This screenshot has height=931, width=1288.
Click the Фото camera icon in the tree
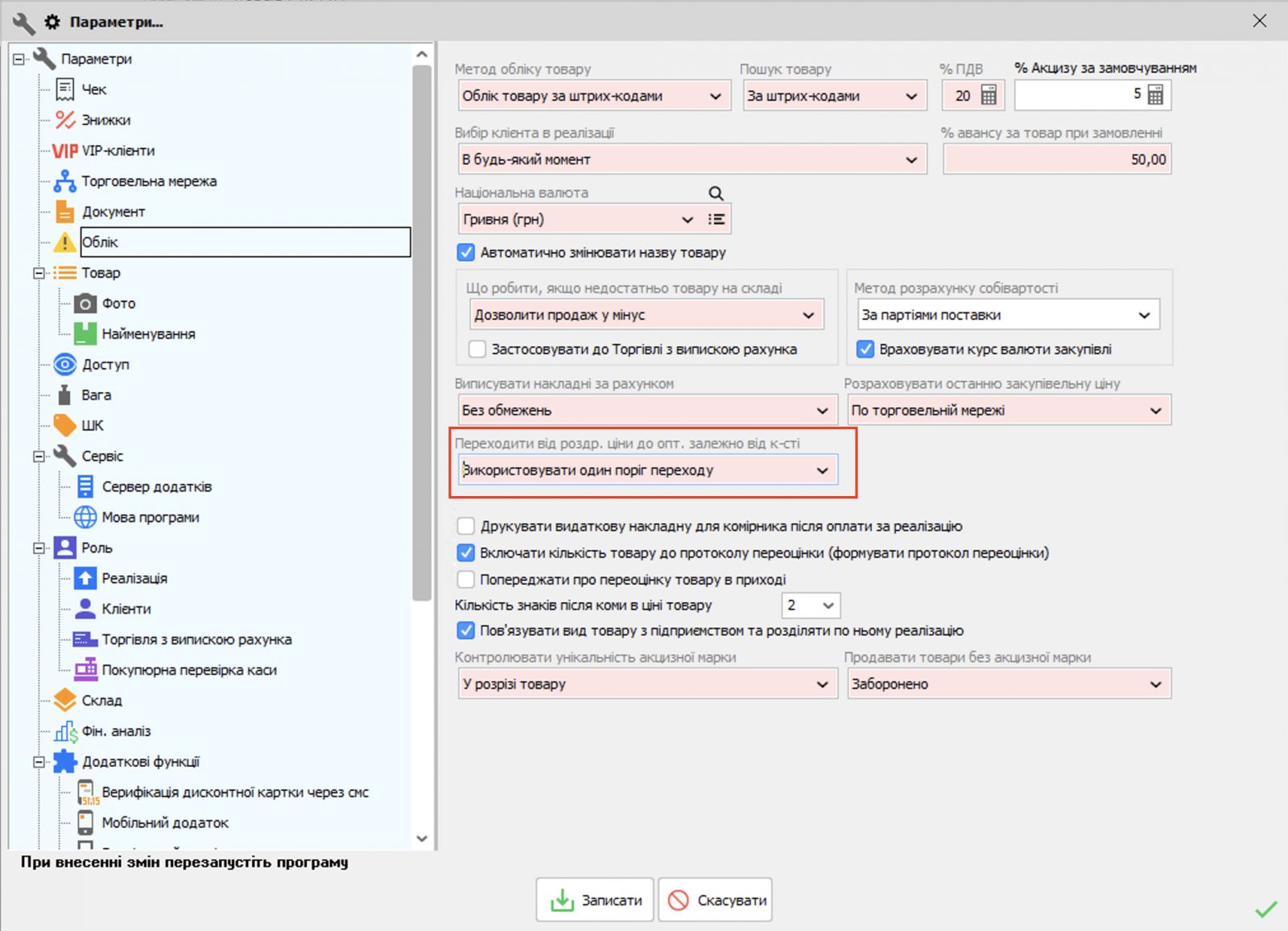85,304
